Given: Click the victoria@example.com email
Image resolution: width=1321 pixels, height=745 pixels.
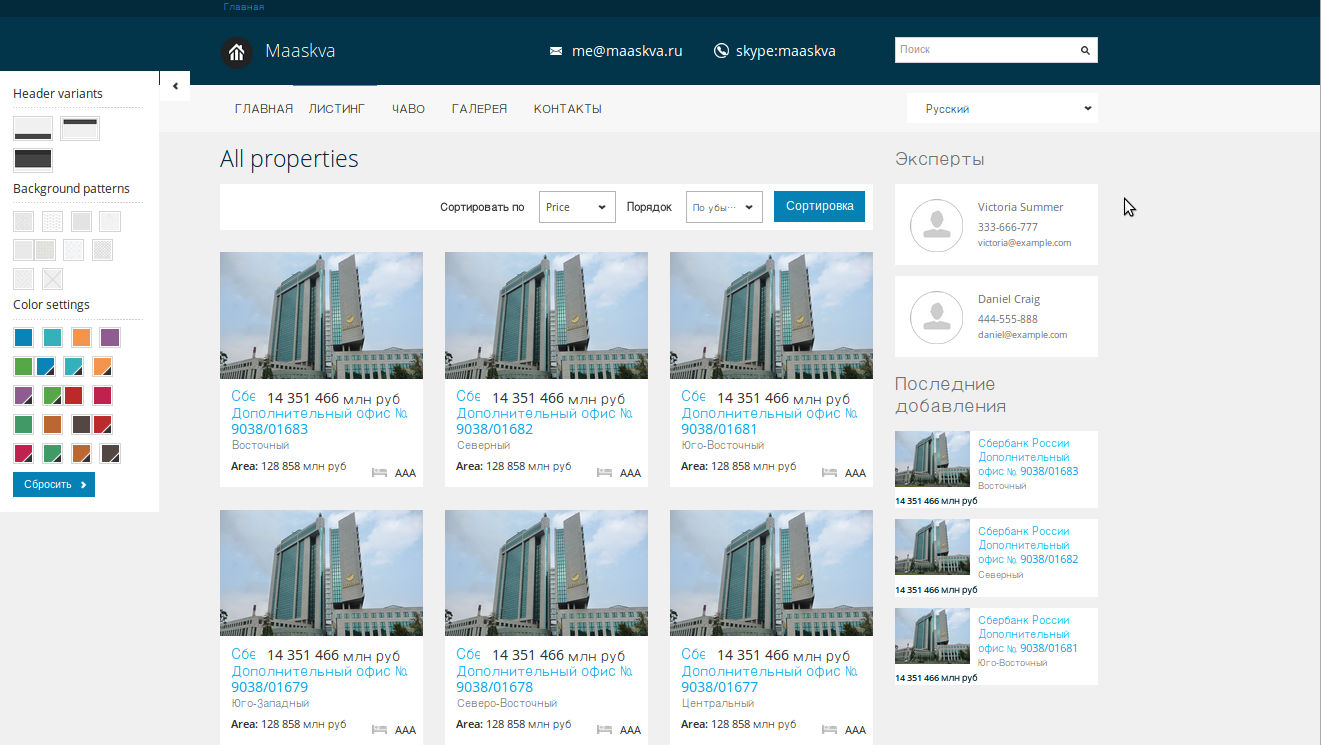Looking at the screenshot, I should pyautogui.click(x=1025, y=243).
